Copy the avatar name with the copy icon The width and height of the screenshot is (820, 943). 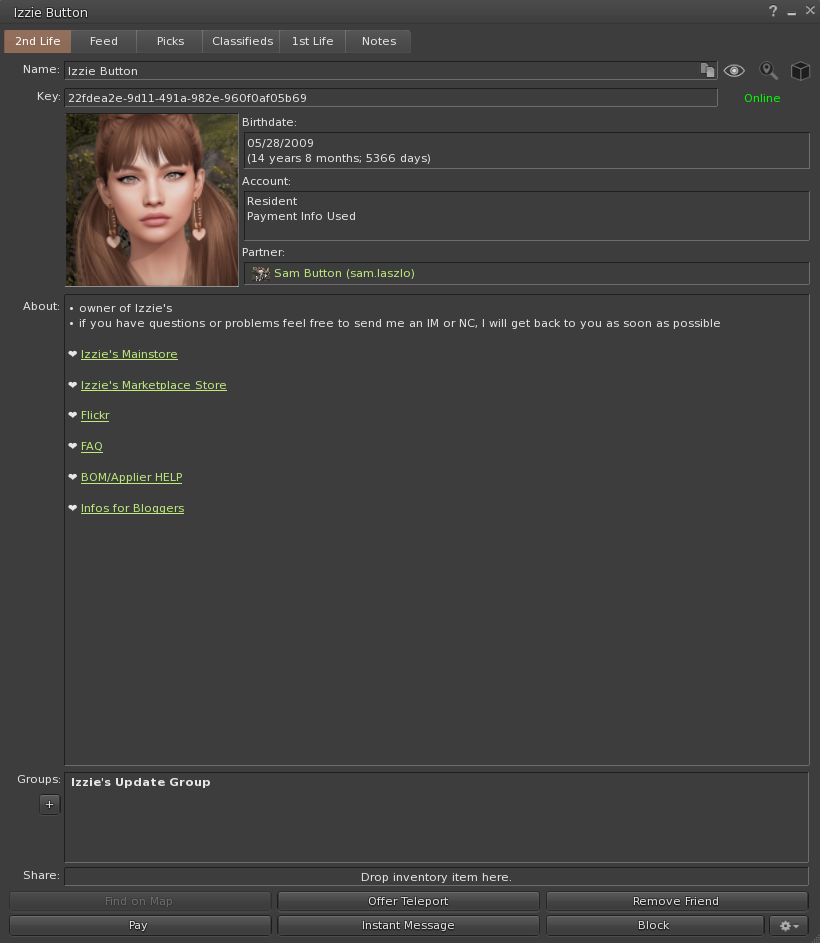tap(707, 70)
